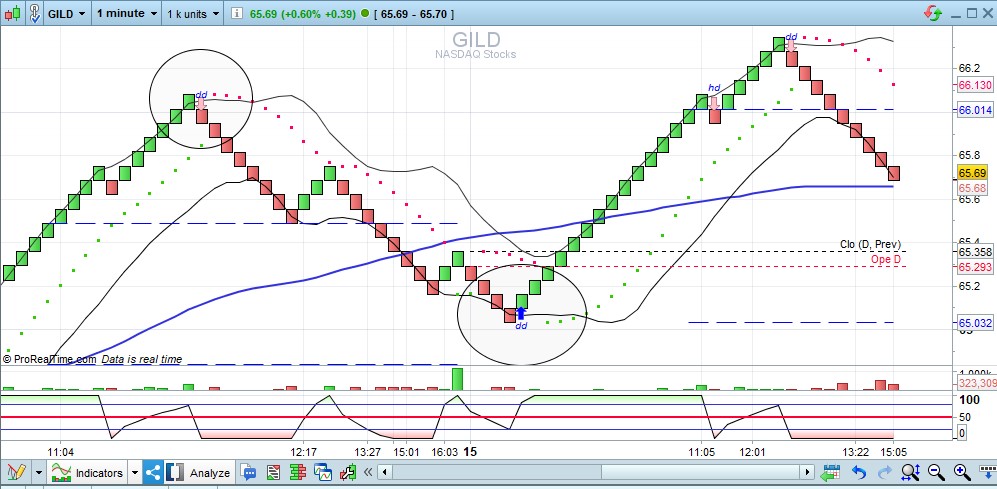Viewport: 997px width, 489px height.
Task: Select the pencil drawing tool
Action: click(x=16, y=472)
